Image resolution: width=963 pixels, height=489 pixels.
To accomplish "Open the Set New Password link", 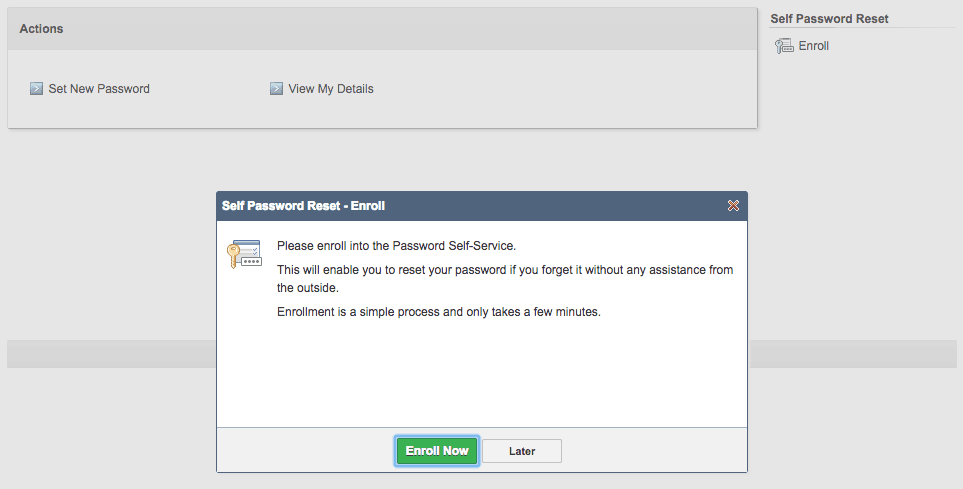I will [x=99, y=89].
